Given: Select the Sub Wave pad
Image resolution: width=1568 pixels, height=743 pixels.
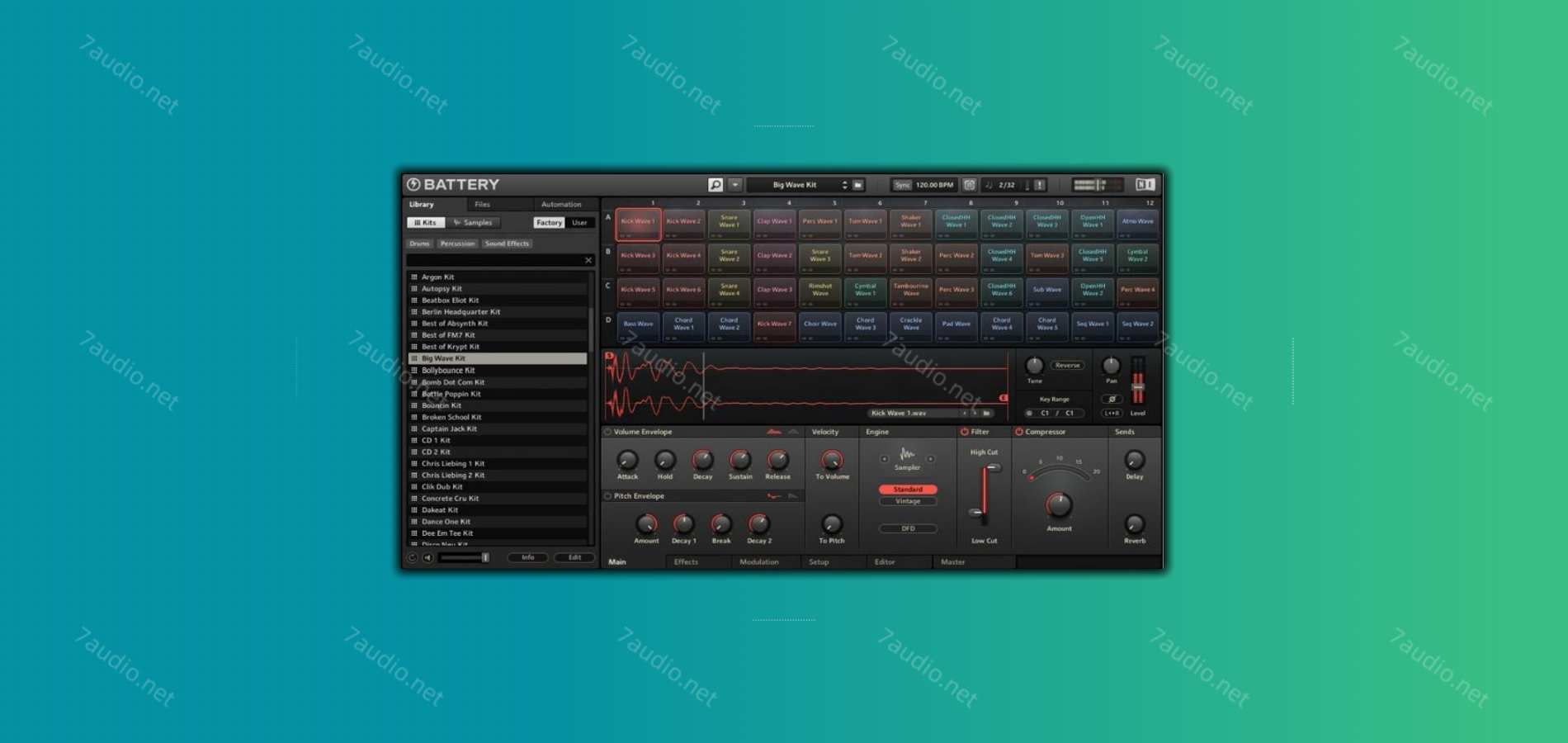Looking at the screenshot, I should [1046, 292].
